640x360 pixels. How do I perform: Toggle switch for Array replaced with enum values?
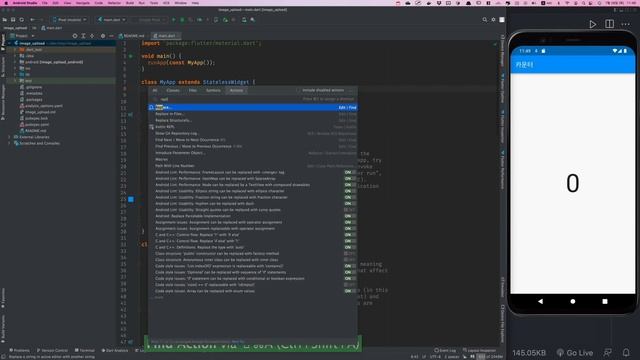(x=350, y=291)
